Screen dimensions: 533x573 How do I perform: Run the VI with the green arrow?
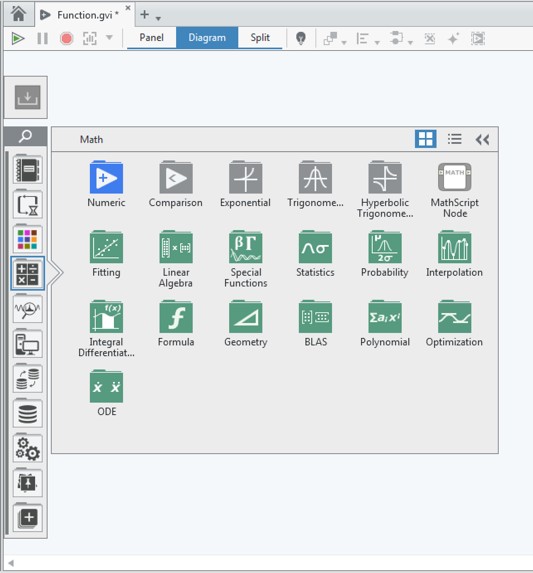pyautogui.click(x=18, y=38)
